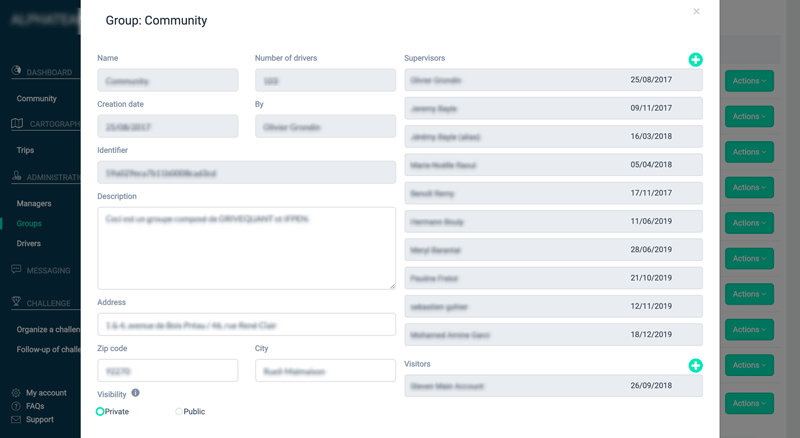Click the Zip code field
Image resolution: width=800 pixels, height=438 pixels.
tap(168, 371)
